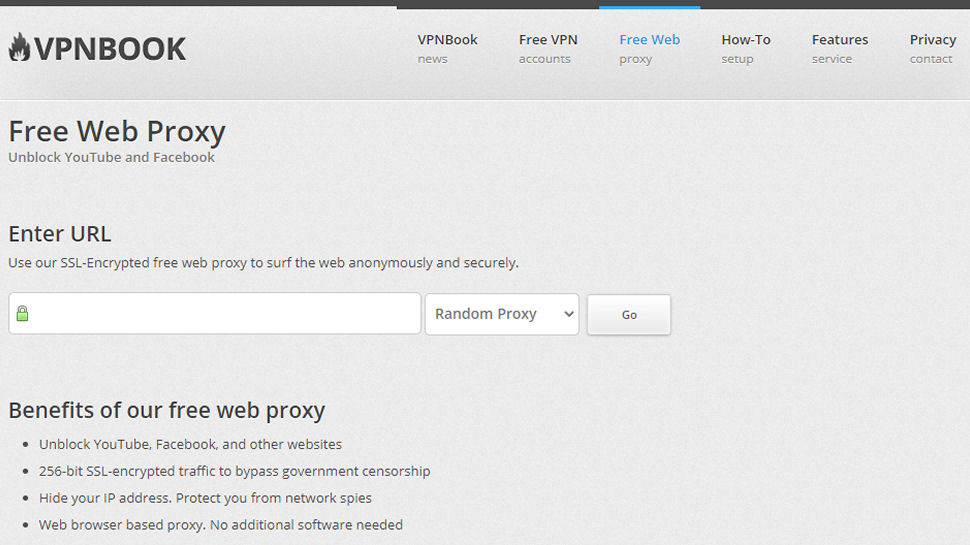Click the dropdown chevron arrow beside Random Proxy
The height and width of the screenshot is (545, 970).
(569, 314)
